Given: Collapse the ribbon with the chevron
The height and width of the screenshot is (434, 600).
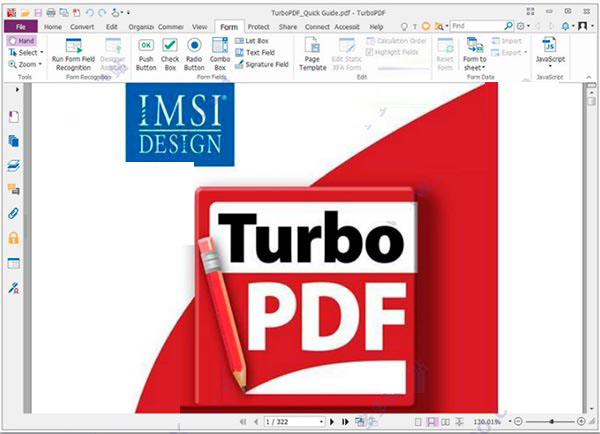Looking at the screenshot, I should pos(589,77).
